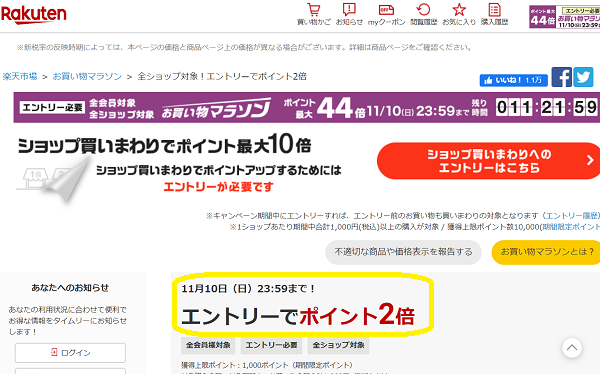Open the notifications (お知らせ) icon
The height and width of the screenshot is (374, 600).
(349, 14)
